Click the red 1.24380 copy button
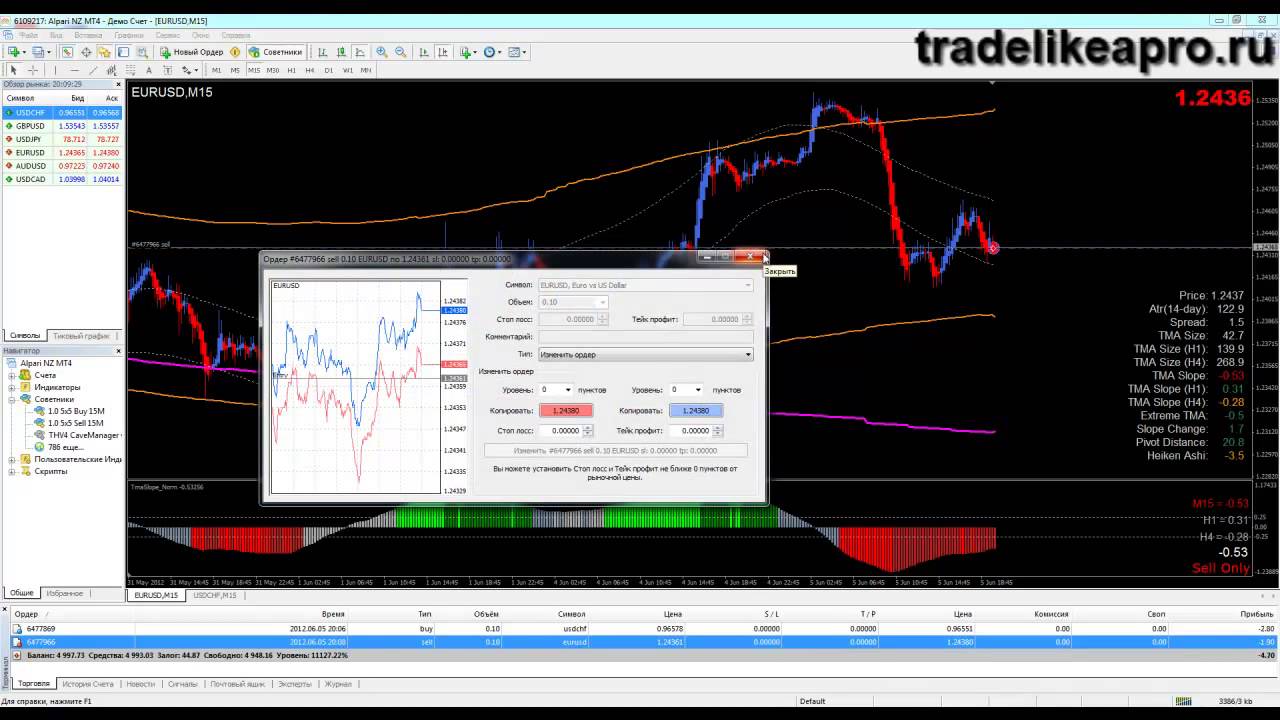 pos(566,410)
